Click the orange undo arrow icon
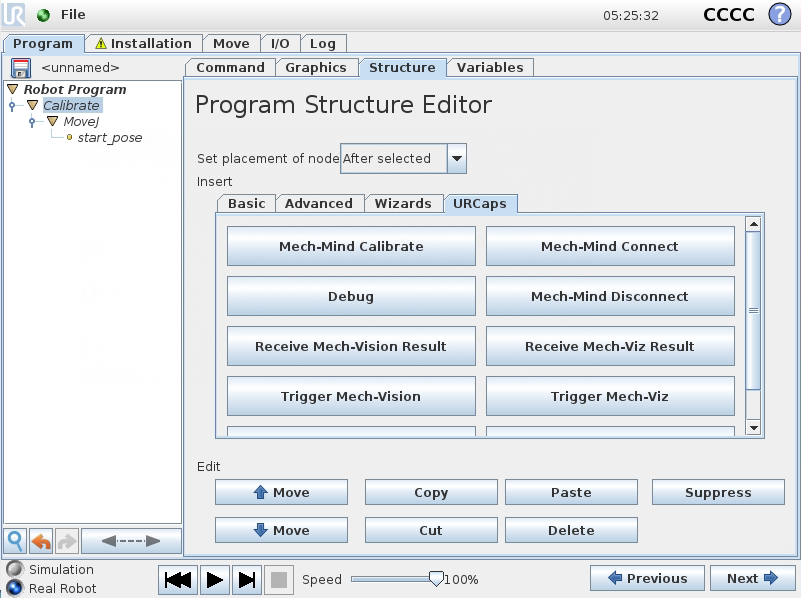801x598 pixels. (x=41, y=541)
